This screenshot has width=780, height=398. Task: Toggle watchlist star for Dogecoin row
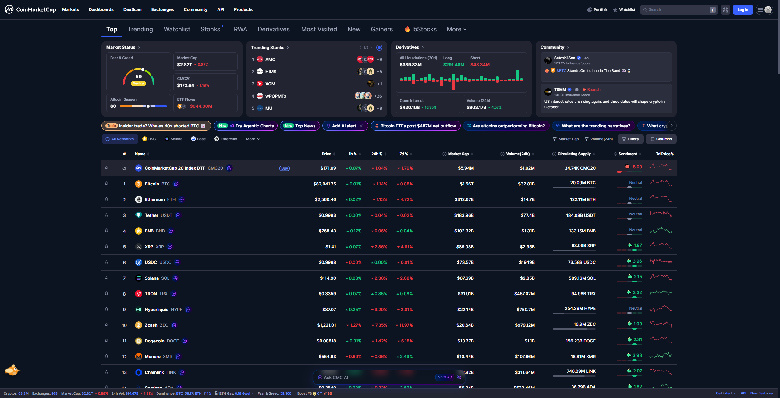106,341
